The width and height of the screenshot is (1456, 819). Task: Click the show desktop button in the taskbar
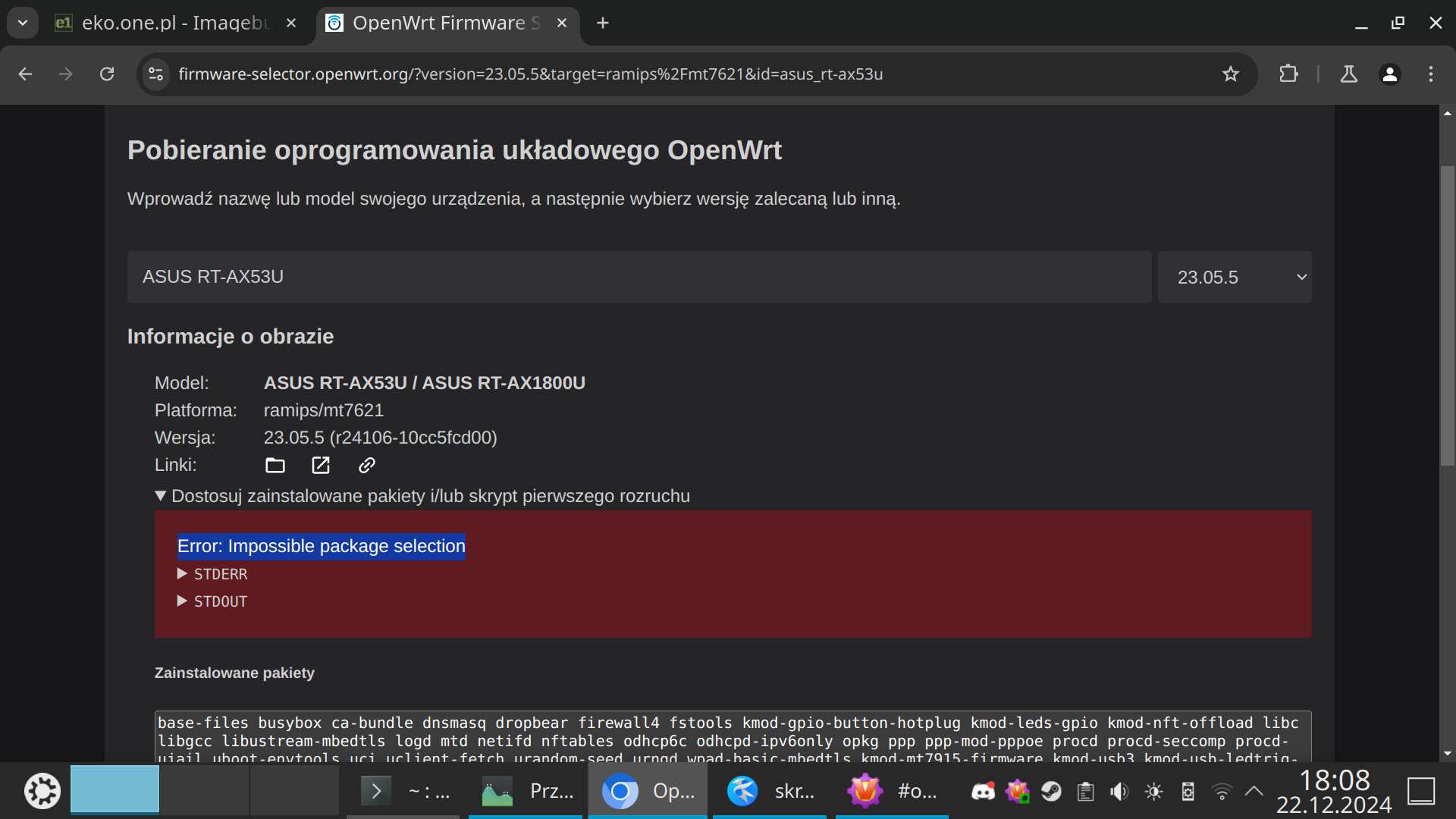tap(1422, 792)
